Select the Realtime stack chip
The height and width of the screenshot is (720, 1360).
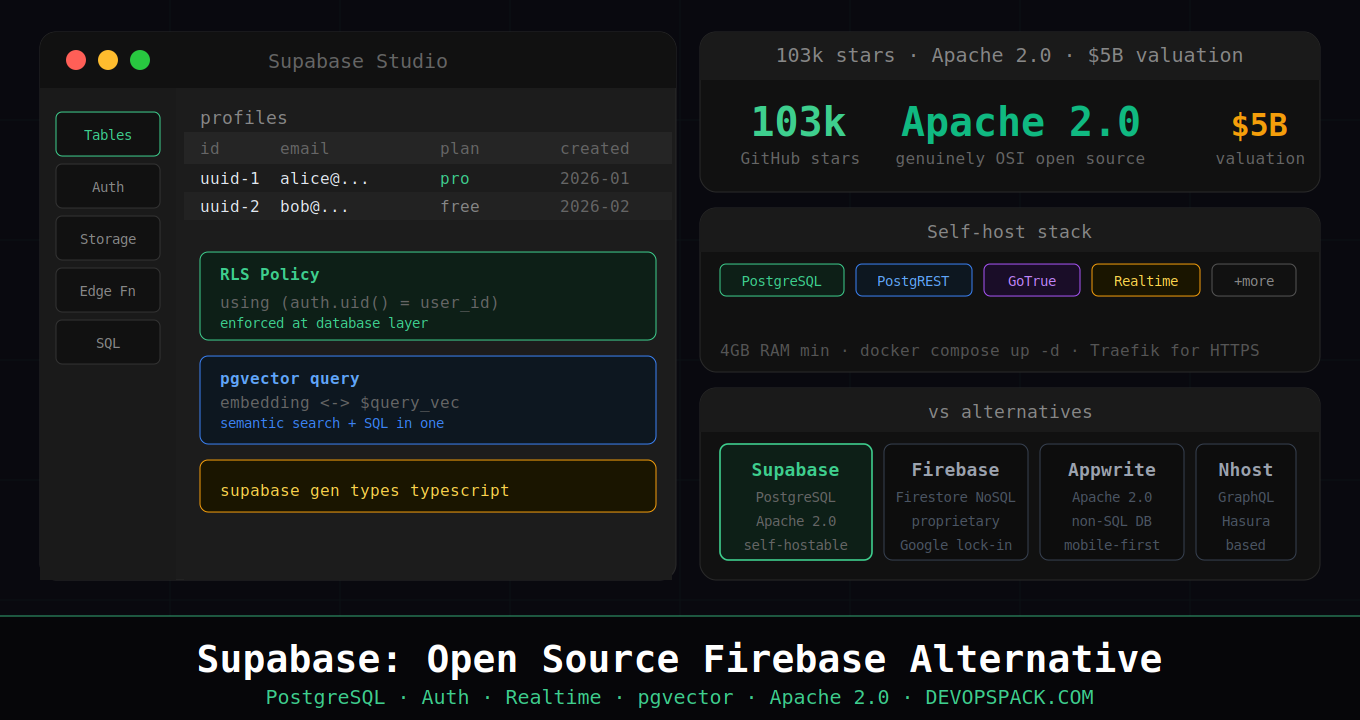[x=1146, y=280]
